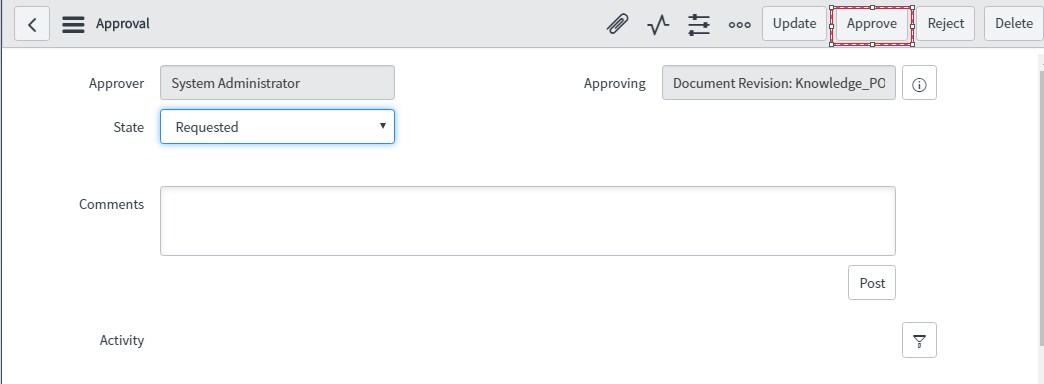
Task: Open the hamburger context menu beside Approval
Action: [x=73, y=24]
